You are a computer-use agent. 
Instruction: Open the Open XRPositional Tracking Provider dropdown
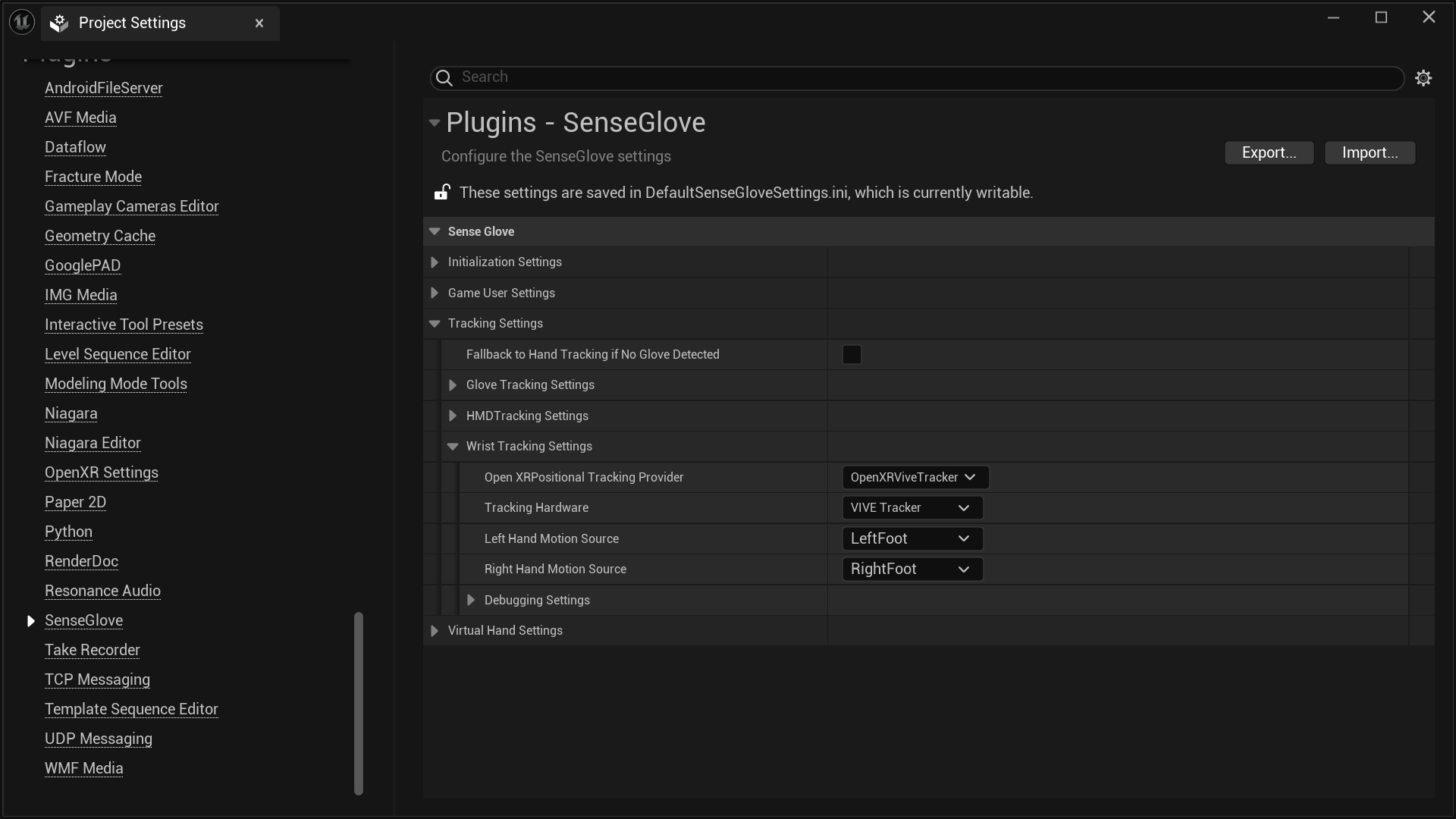[915, 477]
